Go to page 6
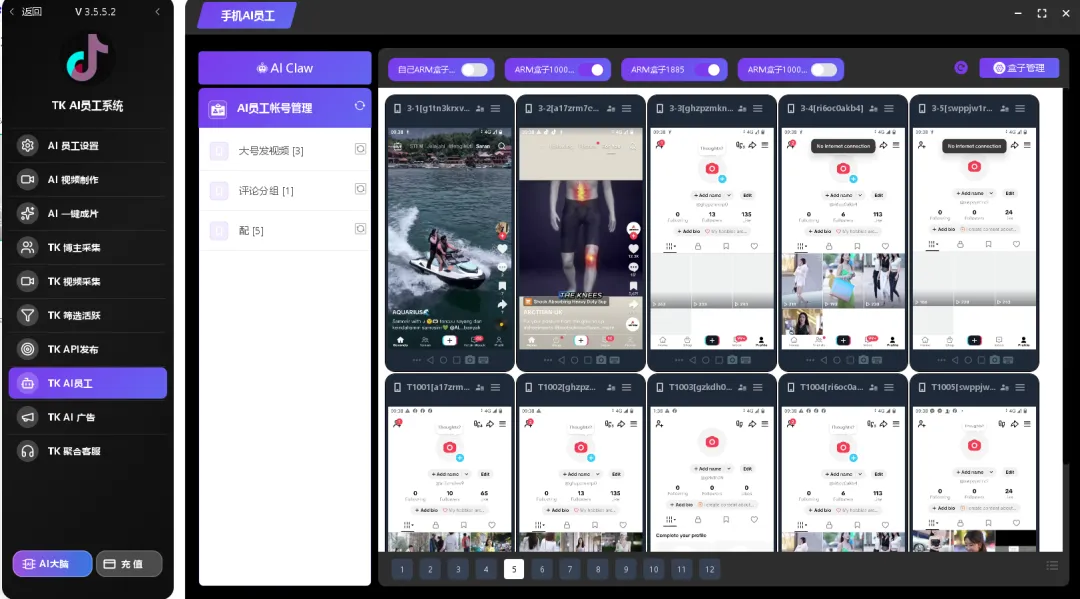Screen dimensions: 1080x599 click(542, 569)
